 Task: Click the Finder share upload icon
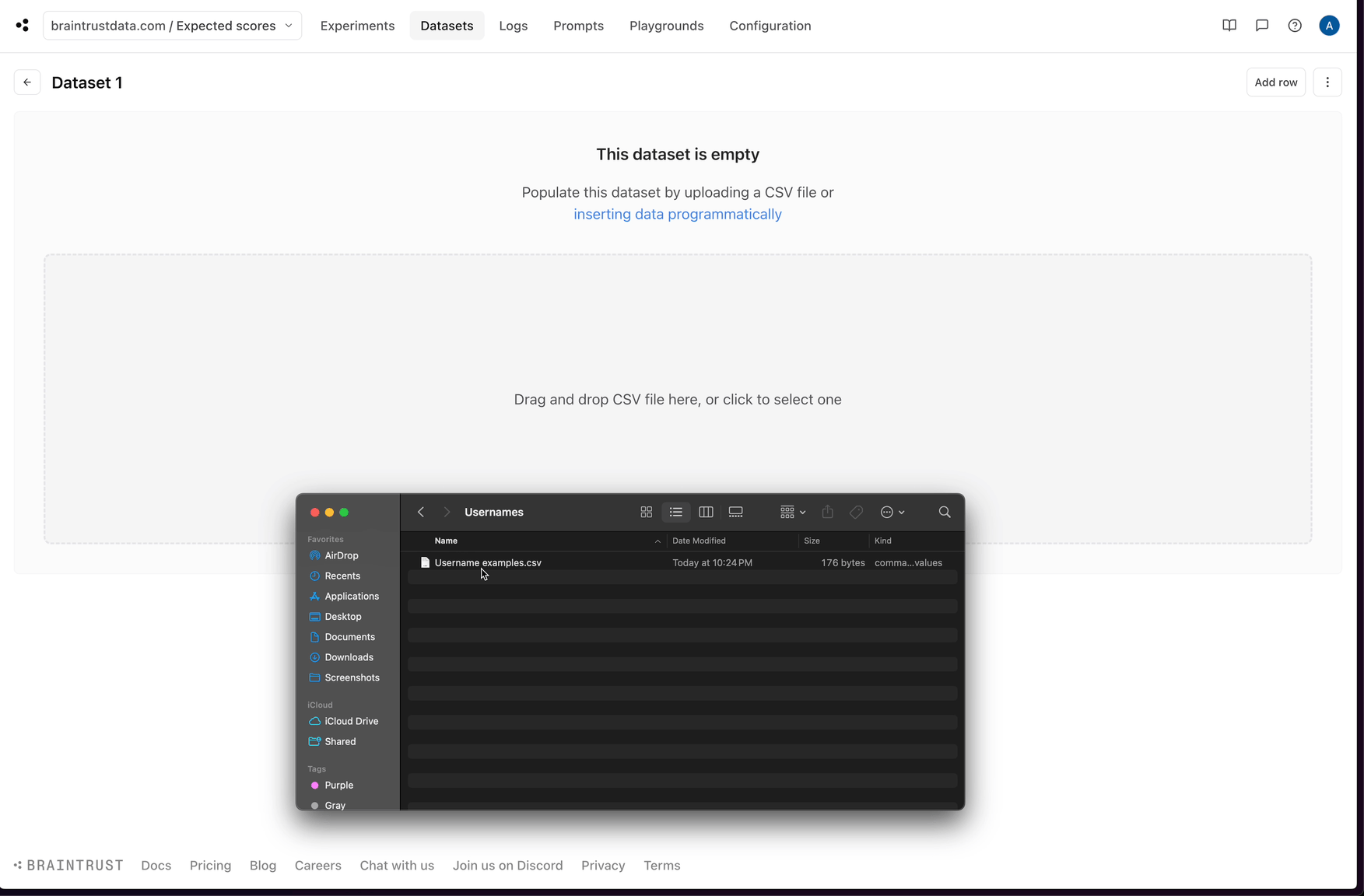827,512
